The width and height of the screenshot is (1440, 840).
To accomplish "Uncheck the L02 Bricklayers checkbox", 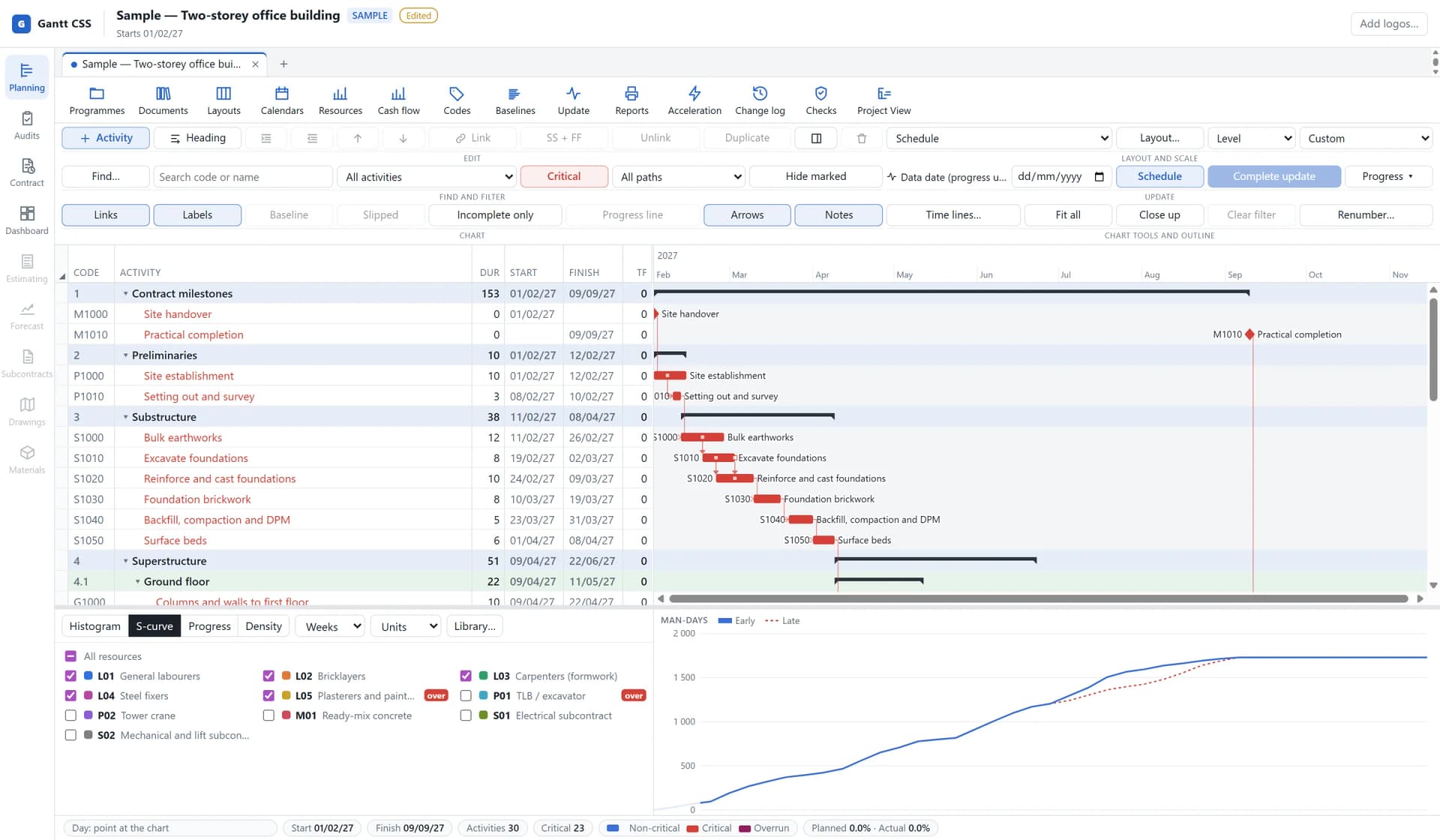I will point(268,676).
